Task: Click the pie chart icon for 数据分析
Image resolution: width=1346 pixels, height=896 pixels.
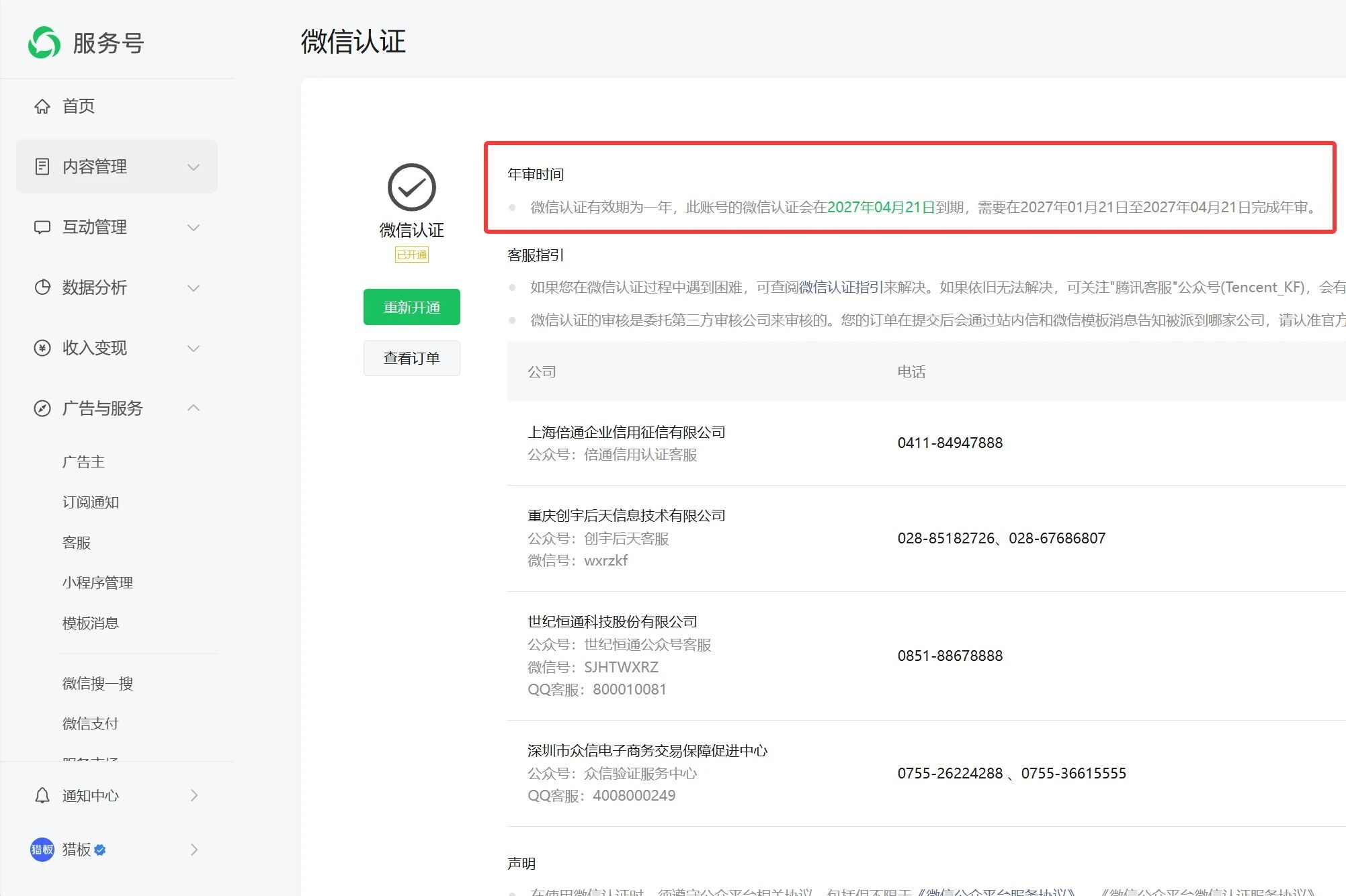Action: tap(42, 287)
